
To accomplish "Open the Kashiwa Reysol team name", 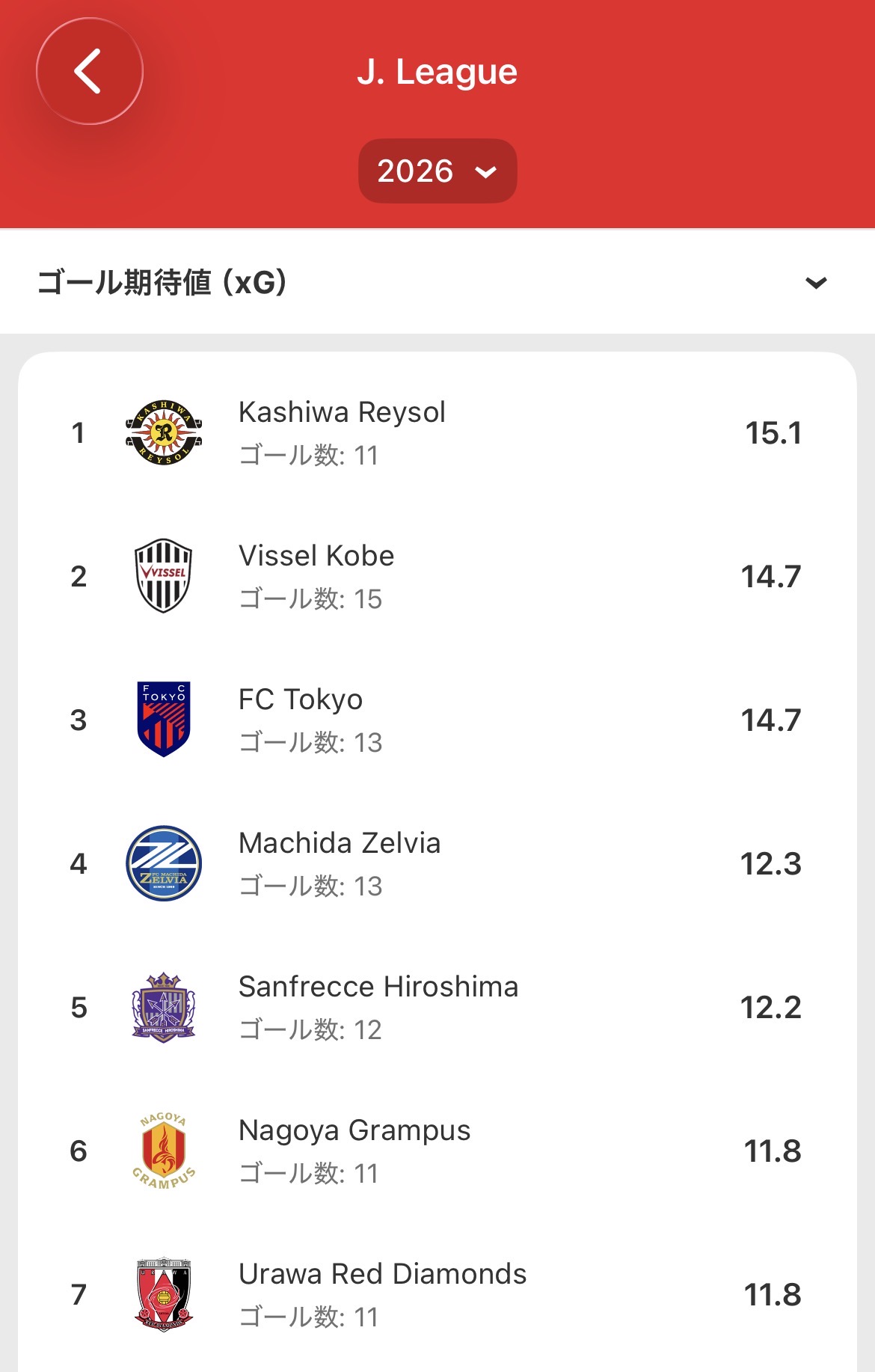I will click(342, 412).
